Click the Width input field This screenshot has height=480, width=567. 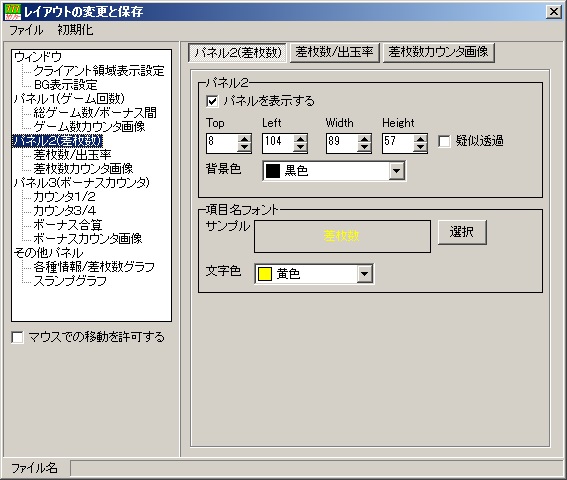[x=342, y=143]
